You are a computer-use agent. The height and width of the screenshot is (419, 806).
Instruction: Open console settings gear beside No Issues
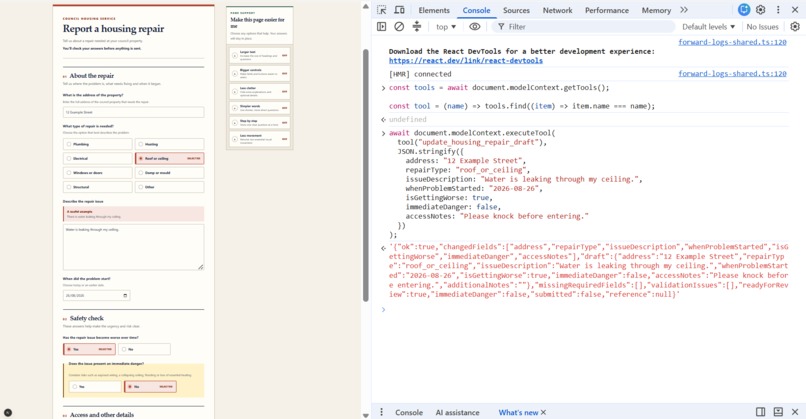pos(795,26)
